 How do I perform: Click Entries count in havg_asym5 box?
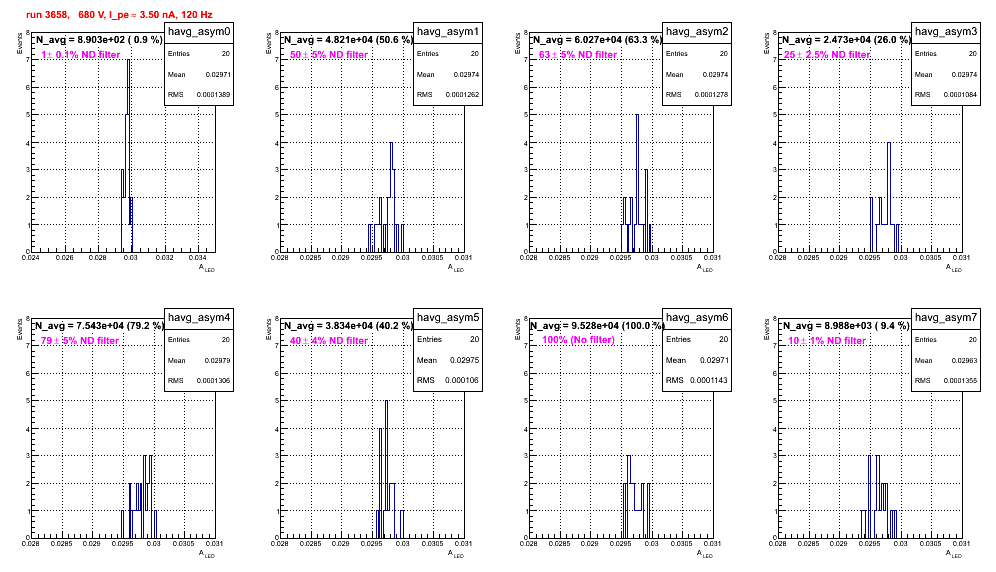(474, 339)
